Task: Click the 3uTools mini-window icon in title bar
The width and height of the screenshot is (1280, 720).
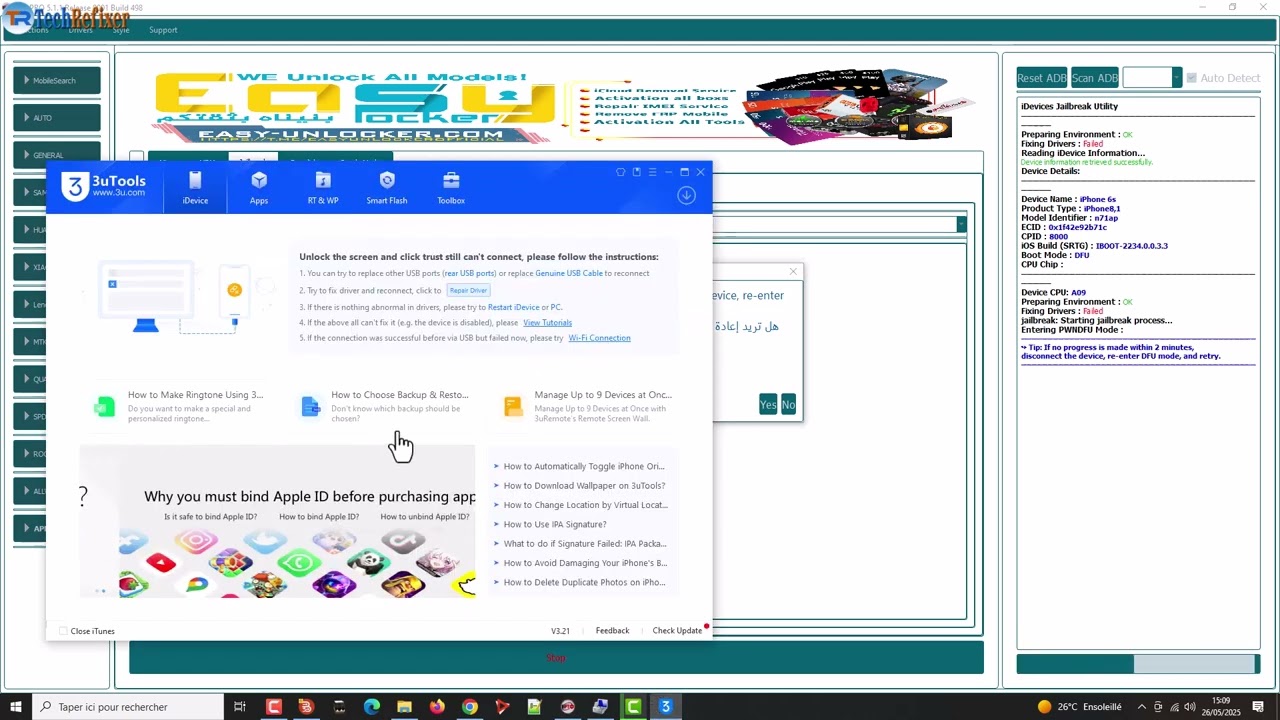Action: 637,172
